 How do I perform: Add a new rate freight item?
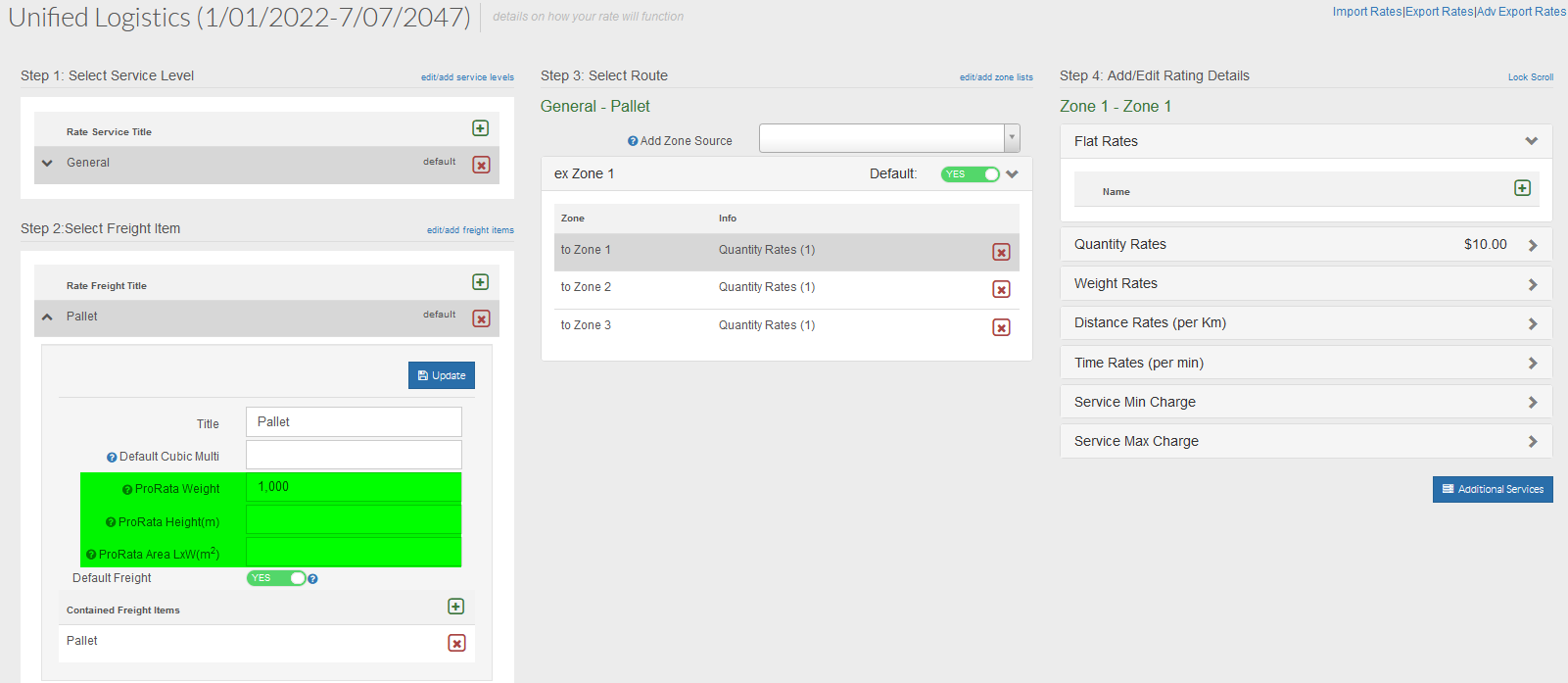click(x=480, y=282)
